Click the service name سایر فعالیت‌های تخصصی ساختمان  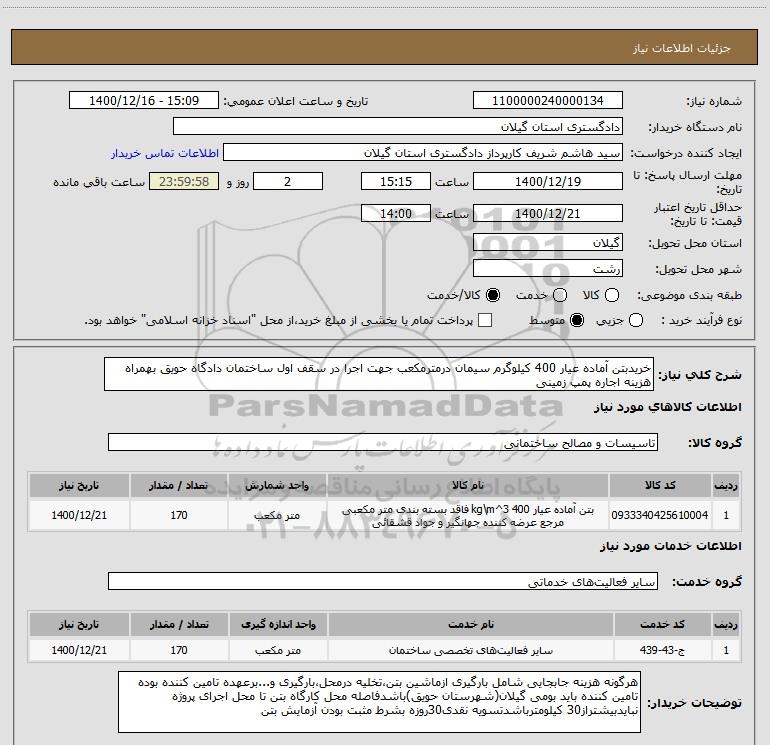(x=470, y=650)
